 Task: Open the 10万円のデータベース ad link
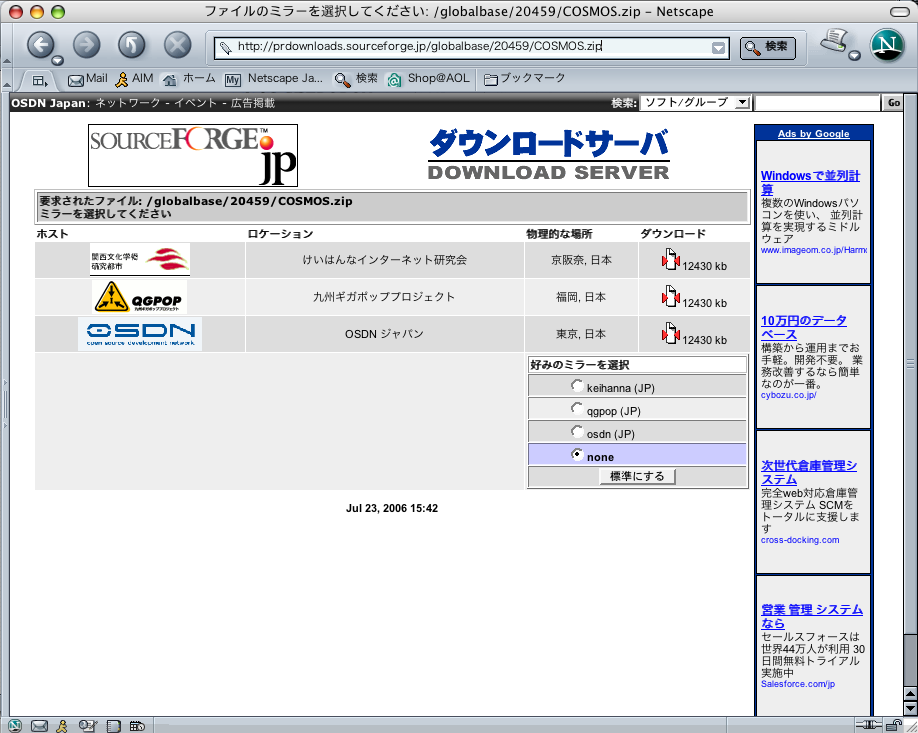click(x=803, y=328)
